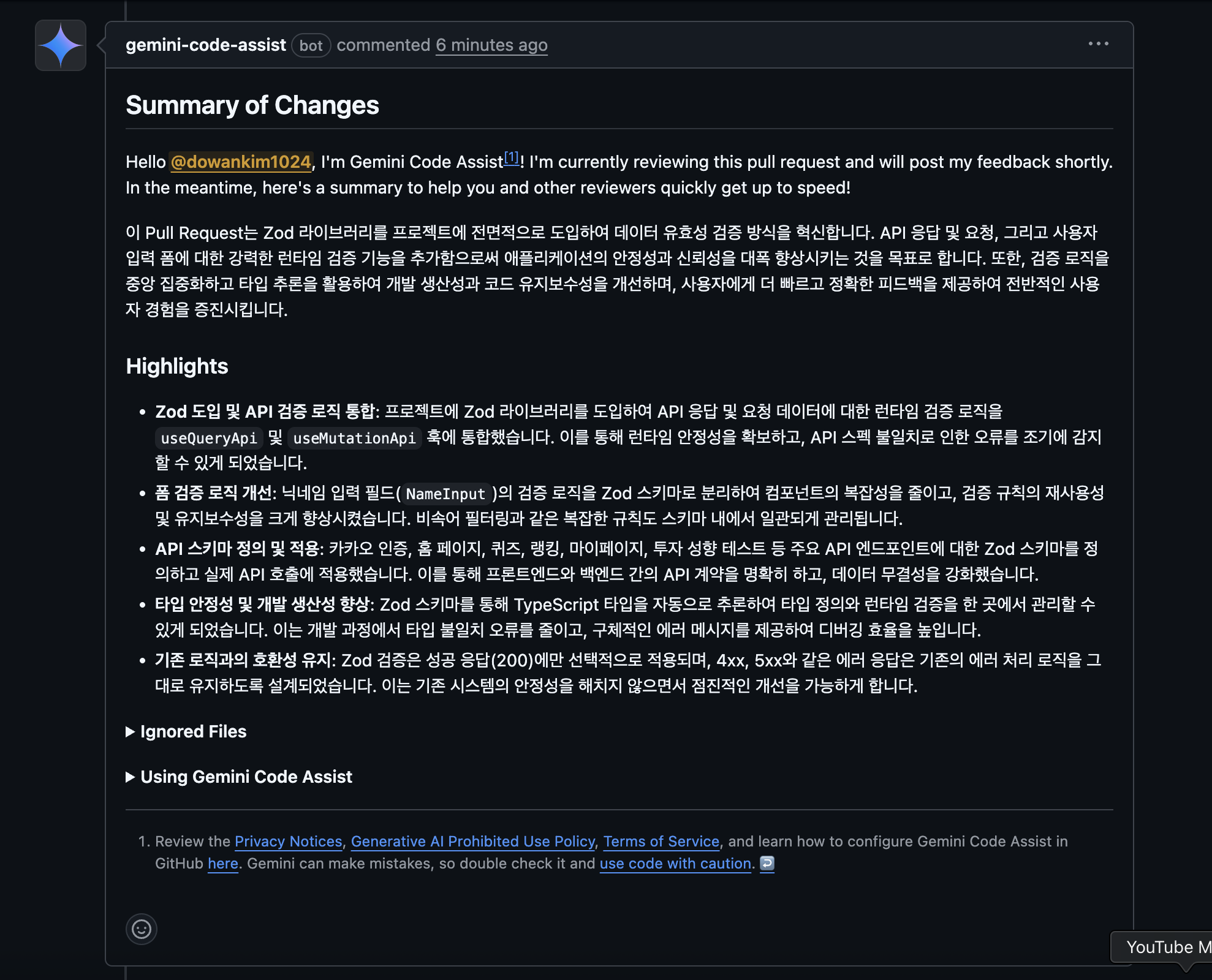Click the gemini-code-assist username
The height and width of the screenshot is (980, 1212).
205,45
